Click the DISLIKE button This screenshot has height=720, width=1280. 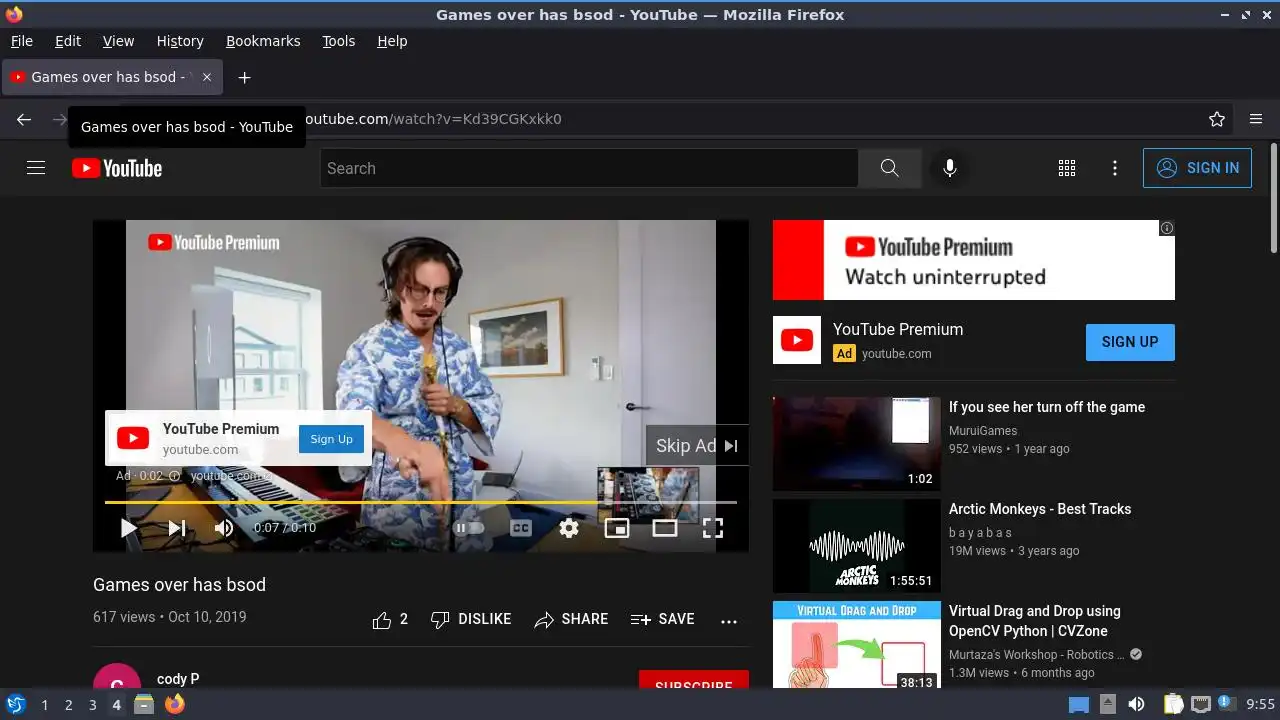coord(470,619)
